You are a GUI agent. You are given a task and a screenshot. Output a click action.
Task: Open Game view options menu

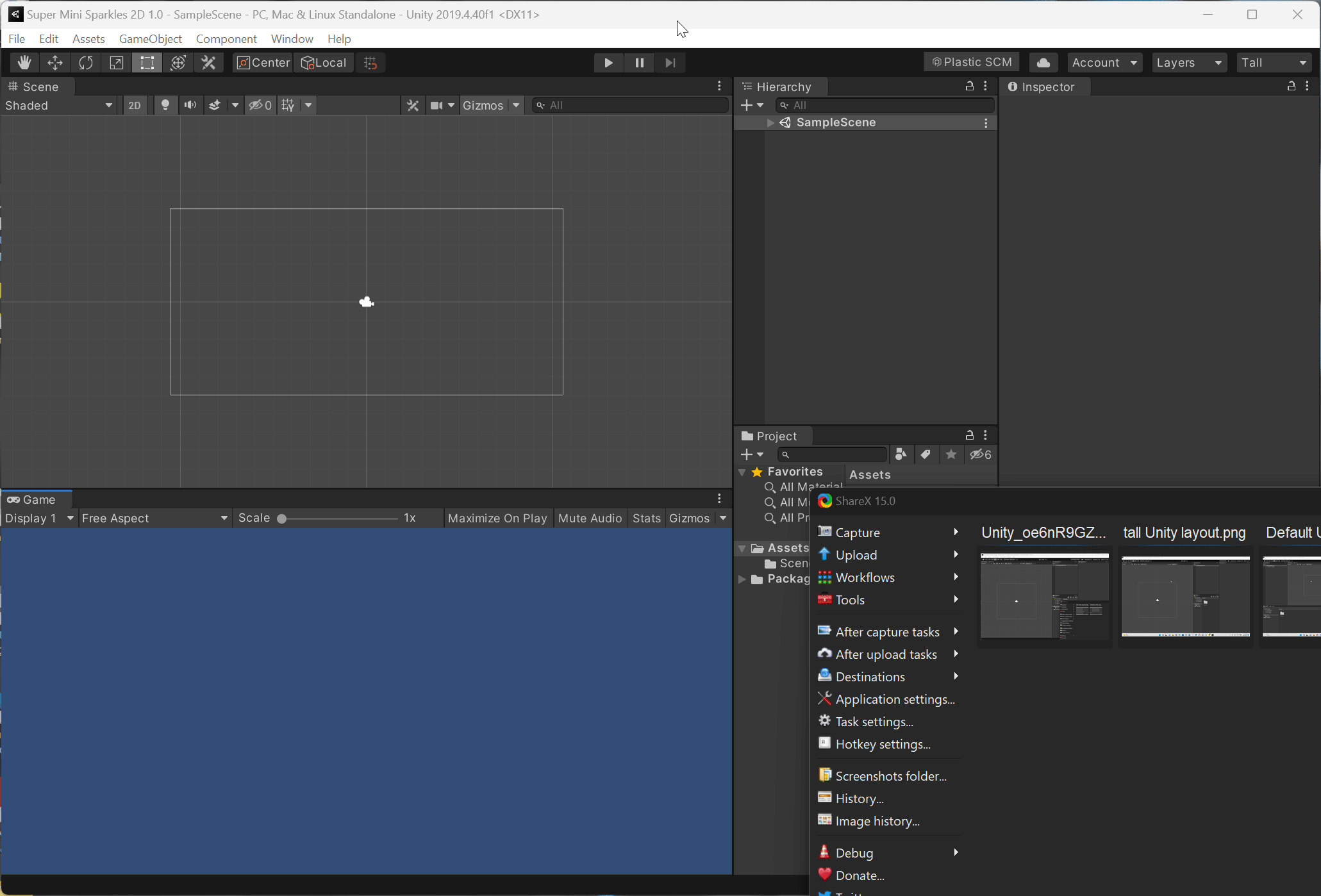tap(720, 499)
